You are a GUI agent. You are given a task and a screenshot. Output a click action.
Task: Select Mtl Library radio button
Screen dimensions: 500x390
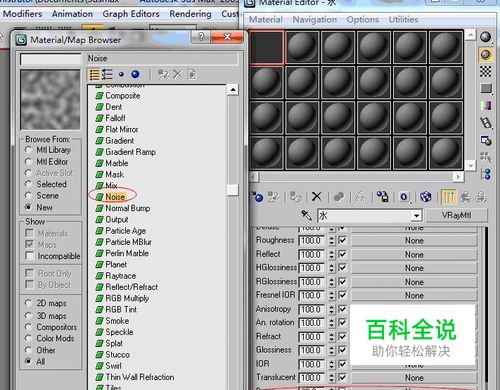point(28,150)
